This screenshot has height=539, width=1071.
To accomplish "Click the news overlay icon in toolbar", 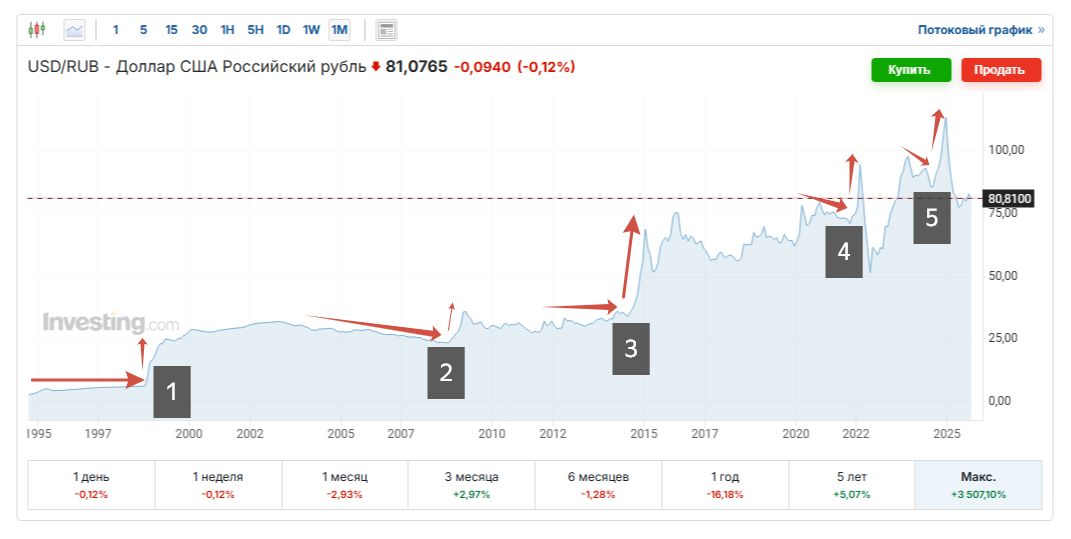I will [x=386, y=30].
